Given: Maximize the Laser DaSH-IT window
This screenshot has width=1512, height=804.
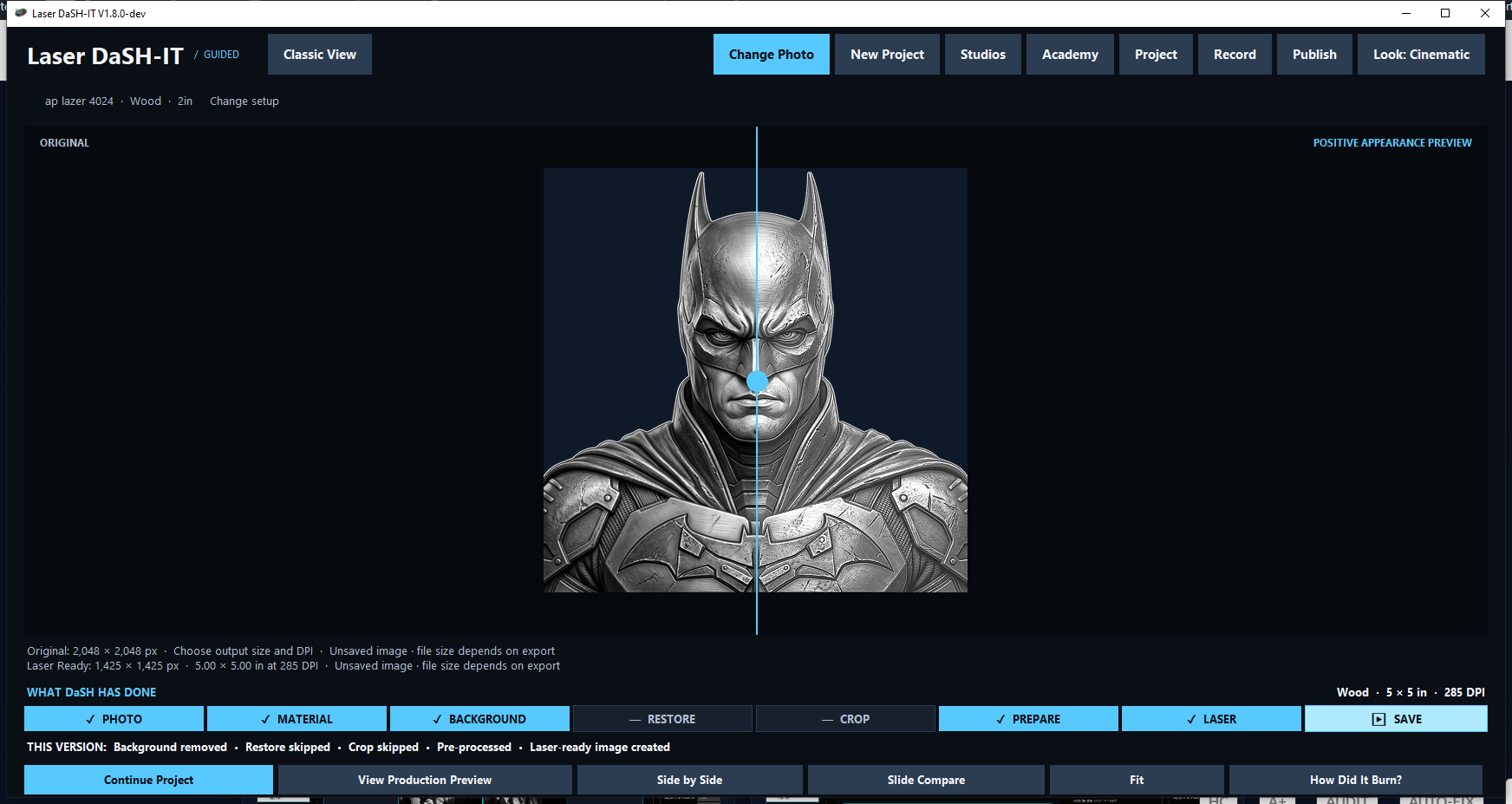Looking at the screenshot, I should 1445,13.
